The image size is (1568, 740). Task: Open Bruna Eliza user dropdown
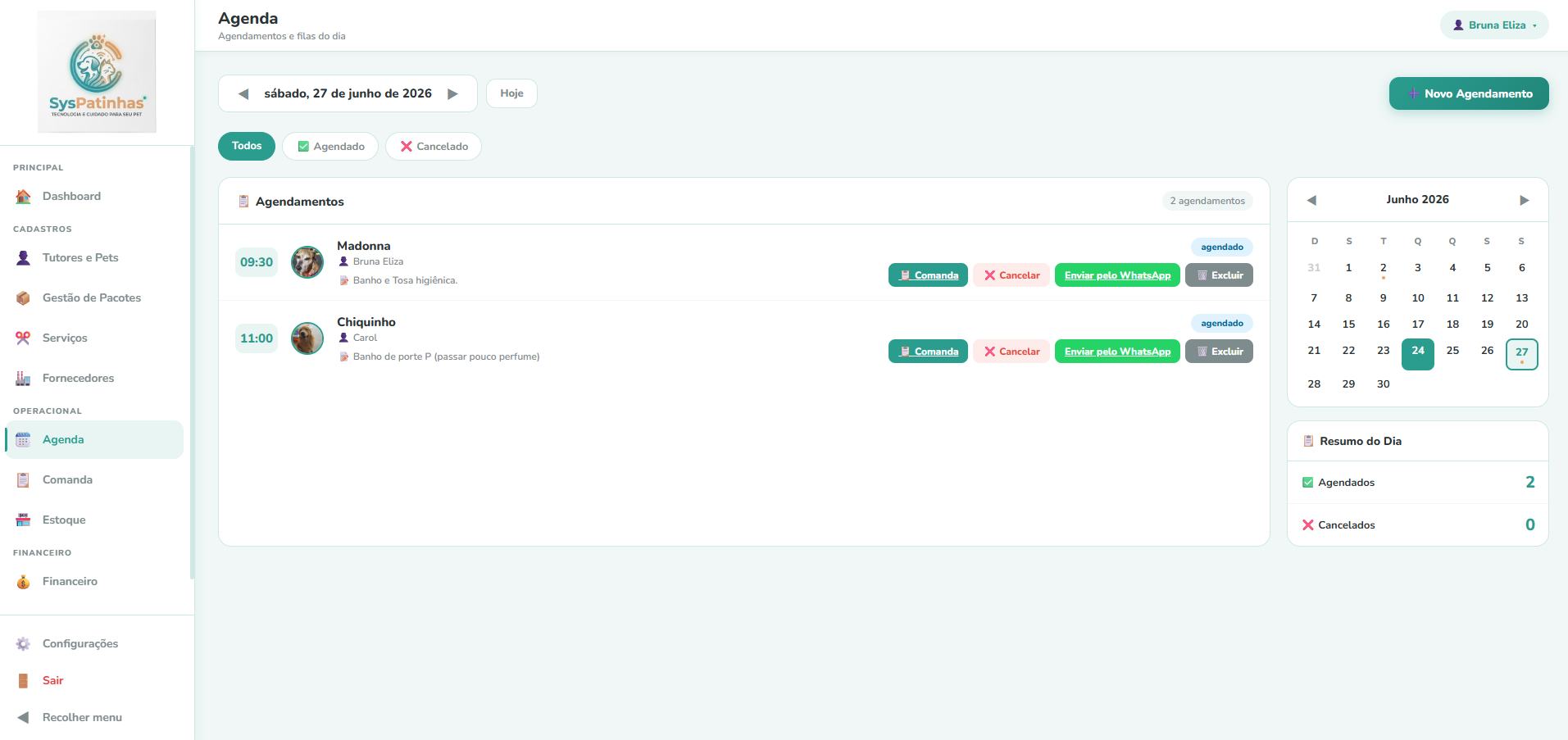pos(1494,25)
